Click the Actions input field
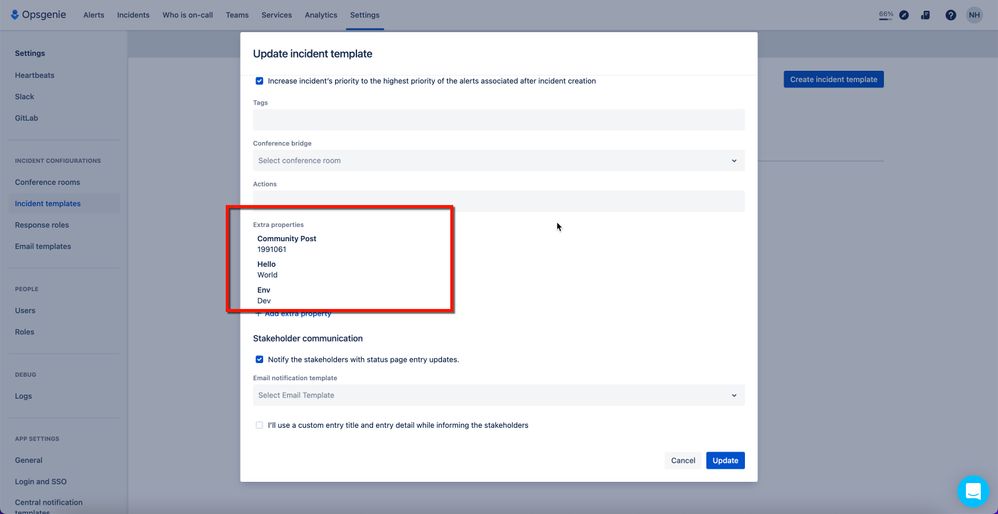Viewport: 998px width, 514px height. click(x=498, y=201)
